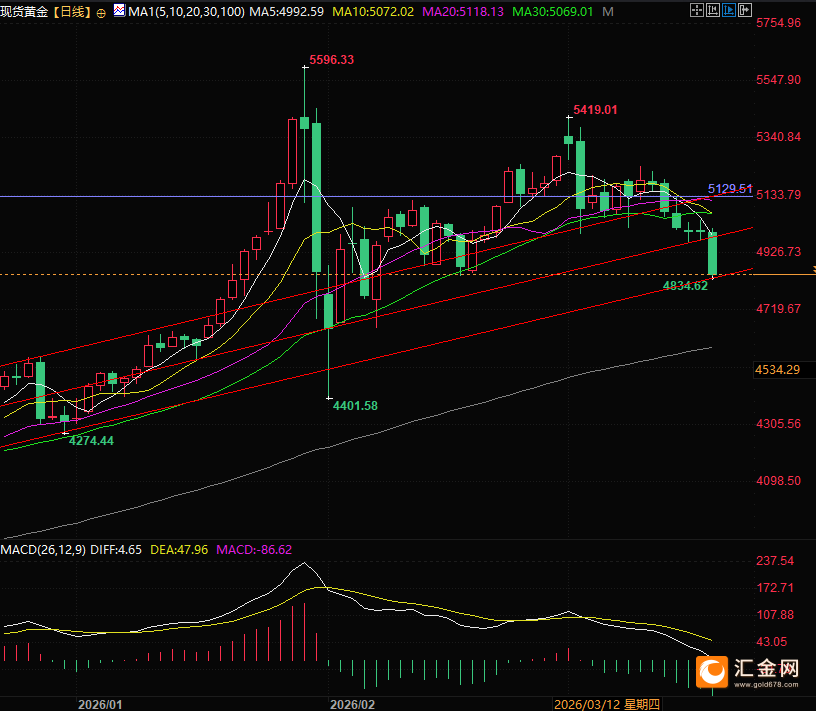This screenshot has width=816, height=711.
Task: Click the blue highlighted axis play icon
Action: coord(729,10)
